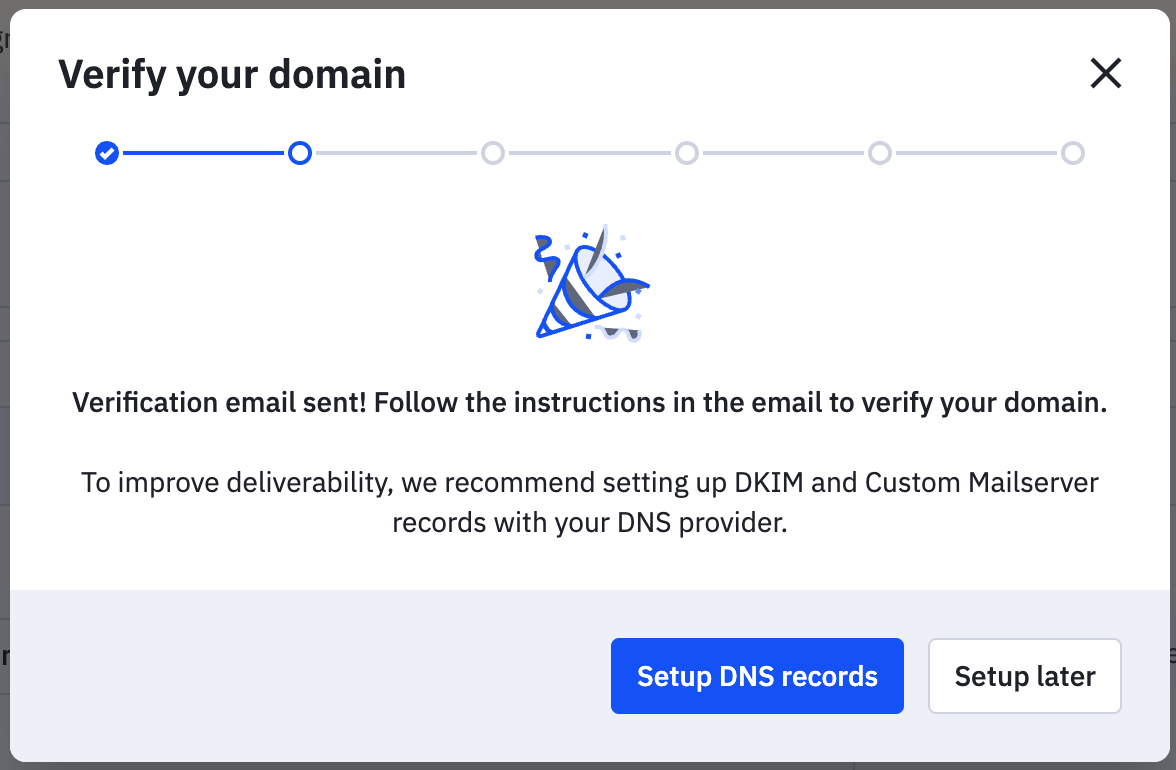Click the third progress step circle
Screen dimensions: 1176x770
click(493, 153)
